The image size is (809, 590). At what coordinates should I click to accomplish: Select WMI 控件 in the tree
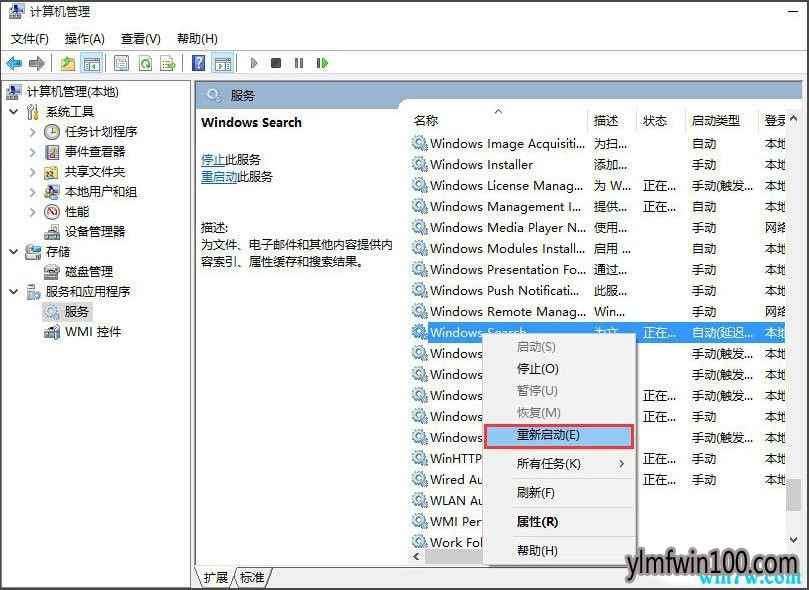(93, 332)
